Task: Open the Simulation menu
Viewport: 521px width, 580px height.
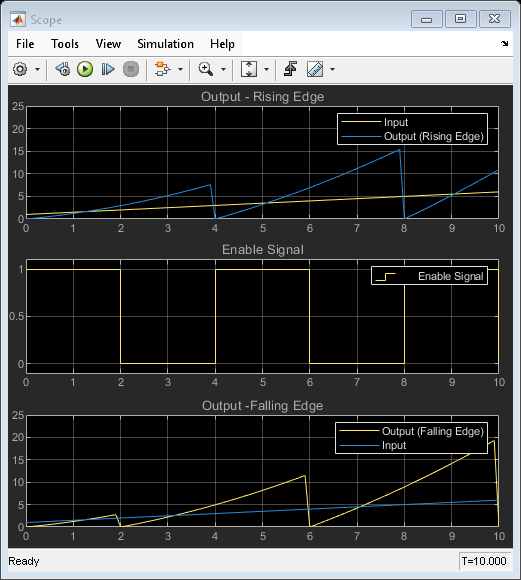Action: [x=165, y=44]
